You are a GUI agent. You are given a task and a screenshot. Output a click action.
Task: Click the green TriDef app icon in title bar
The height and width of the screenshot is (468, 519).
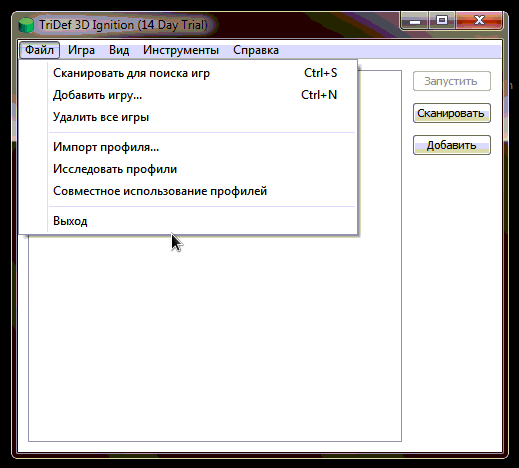pyautogui.click(x=26, y=25)
